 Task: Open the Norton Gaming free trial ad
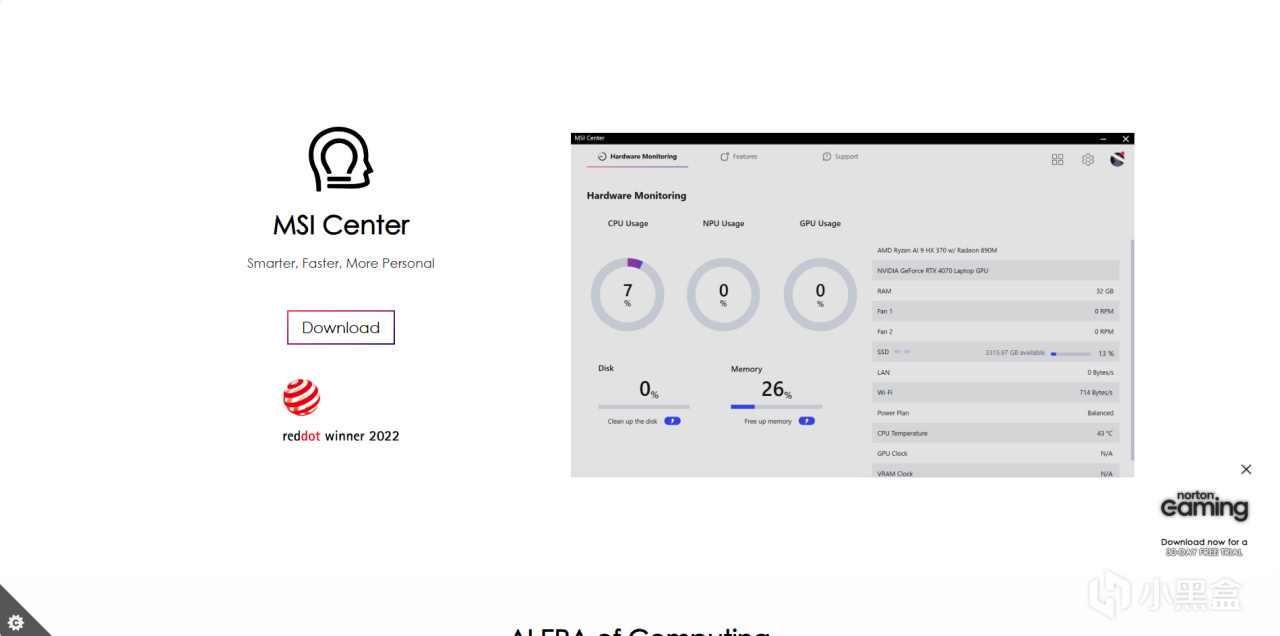tap(1204, 525)
